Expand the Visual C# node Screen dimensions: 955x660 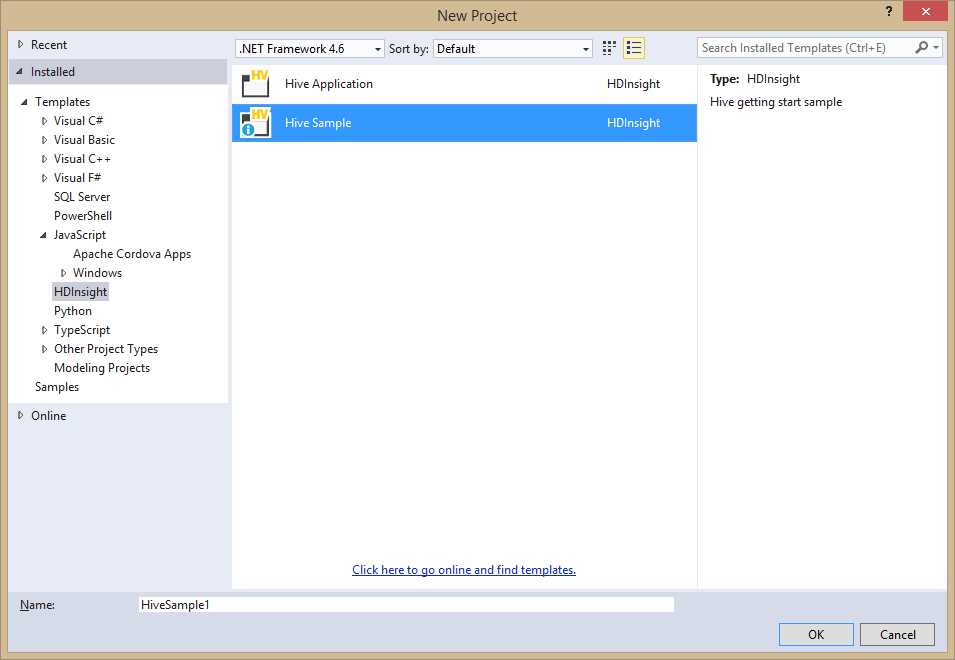click(x=43, y=120)
